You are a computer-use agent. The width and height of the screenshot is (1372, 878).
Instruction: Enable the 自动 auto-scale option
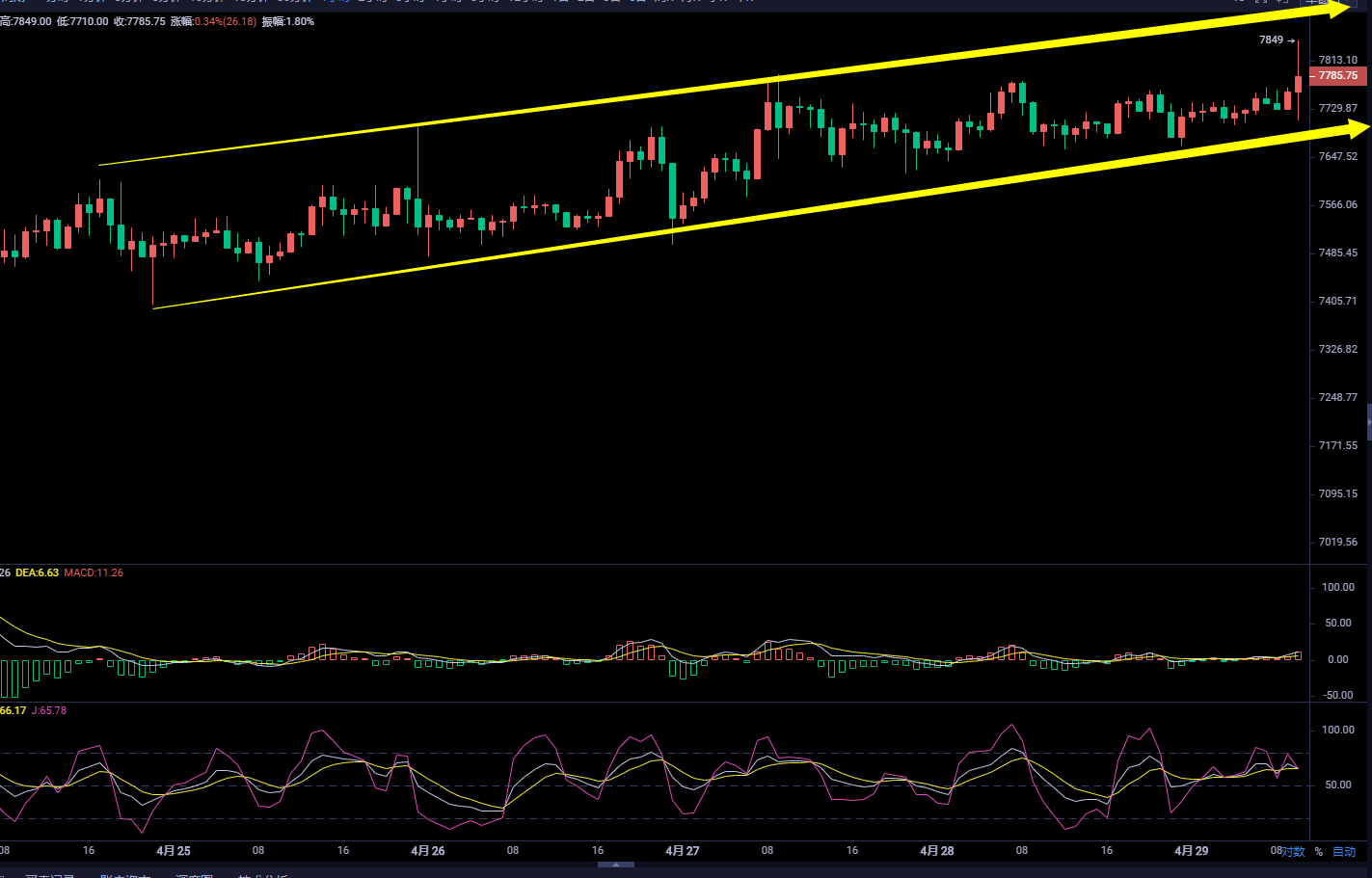(x=1344, y=852)
